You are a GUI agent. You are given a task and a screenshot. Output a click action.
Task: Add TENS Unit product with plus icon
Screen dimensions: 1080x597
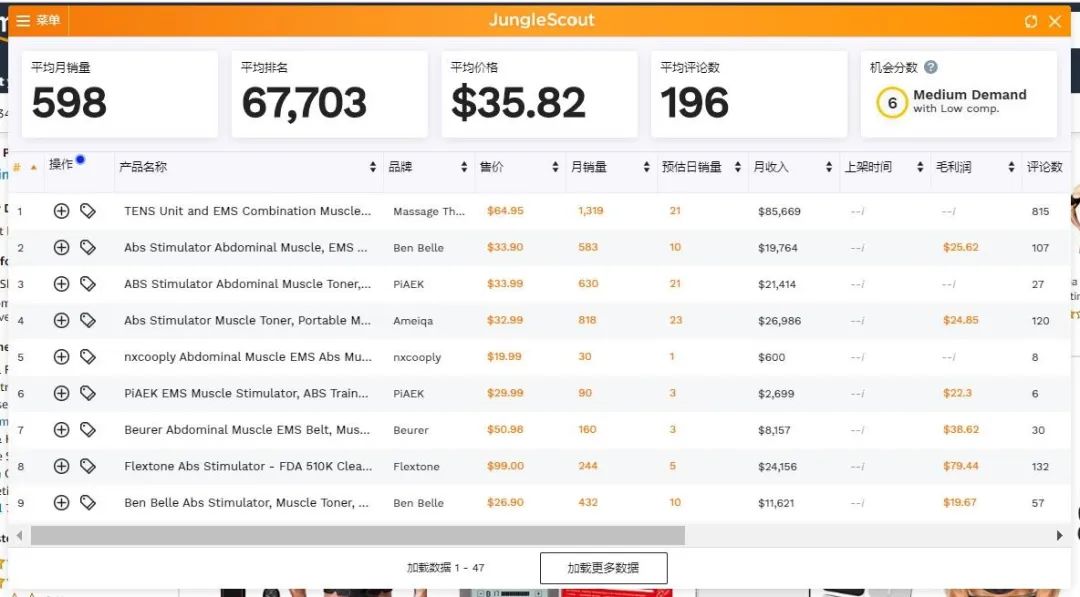(61, 211)
